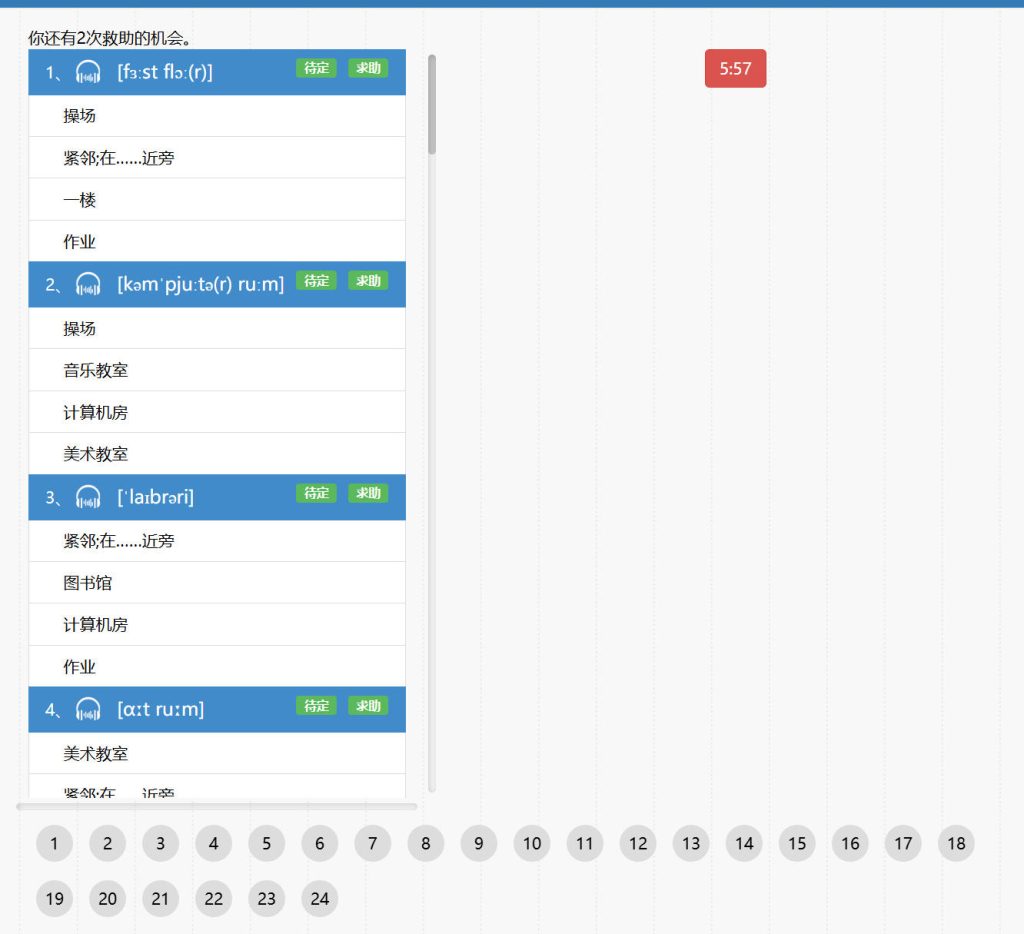Mark question 1 as 待定

tap(316, 68)
